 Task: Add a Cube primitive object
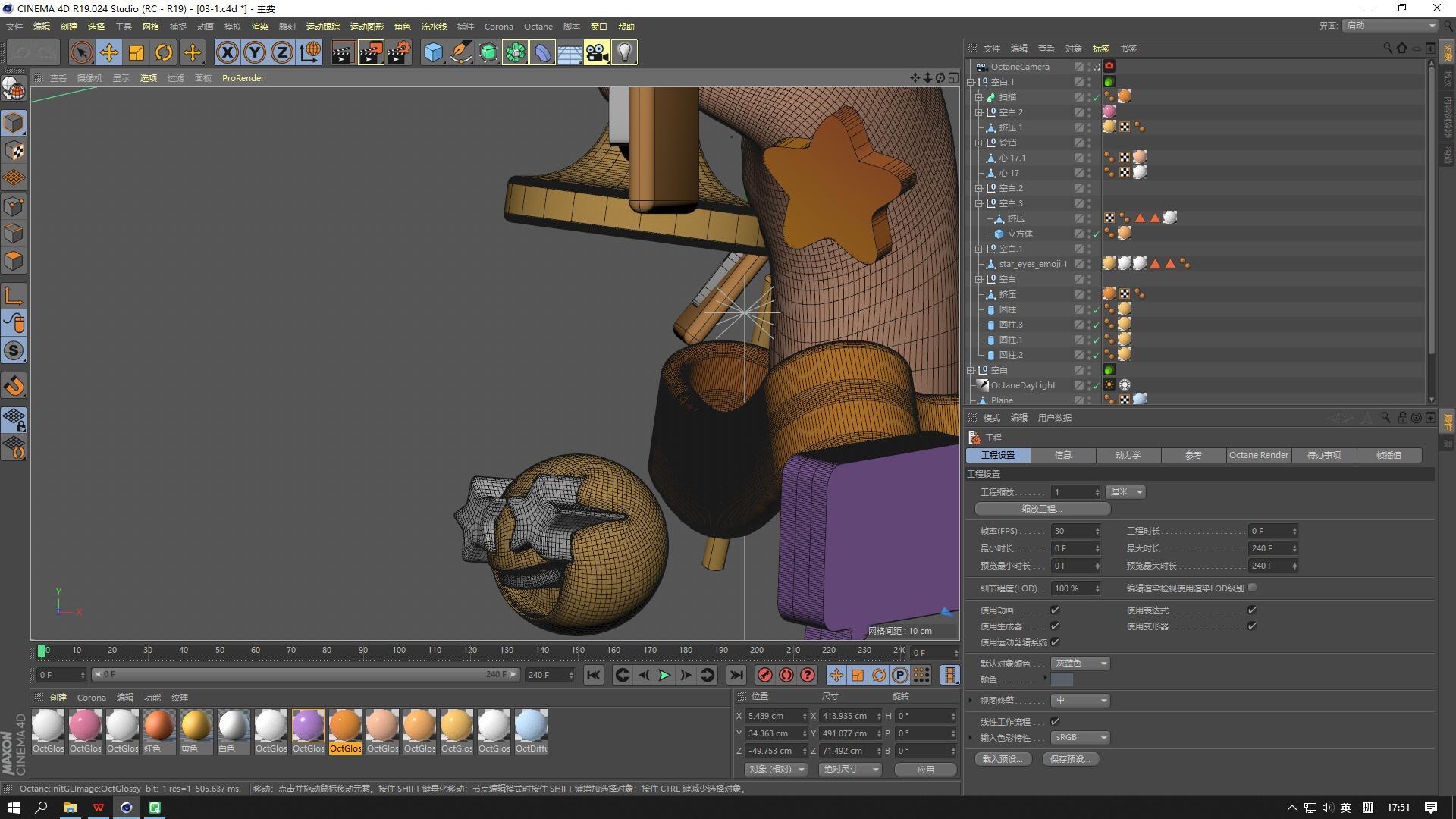click(x=433, y=52)
